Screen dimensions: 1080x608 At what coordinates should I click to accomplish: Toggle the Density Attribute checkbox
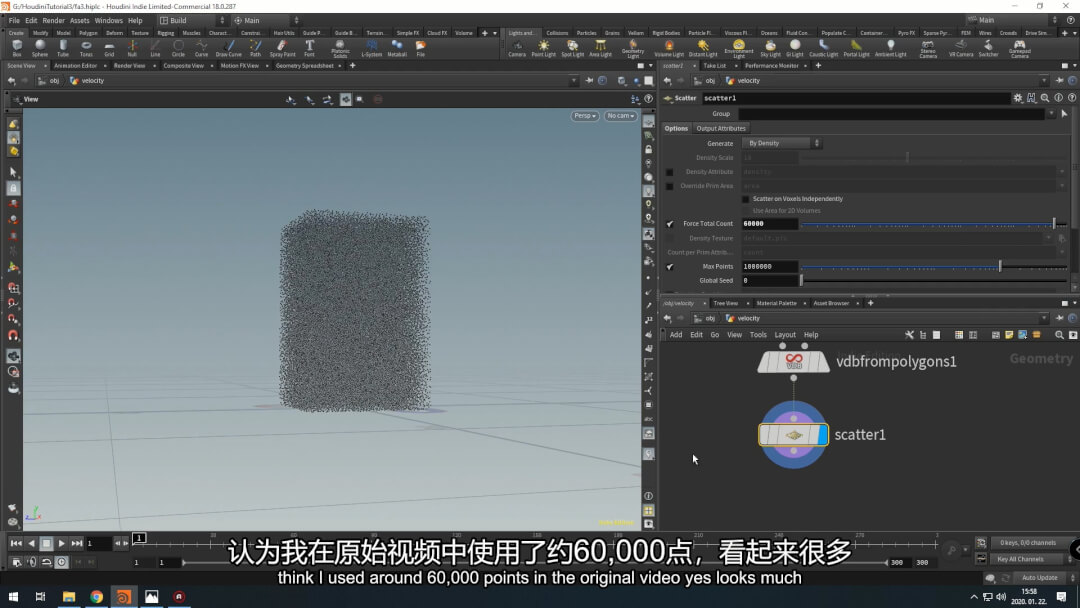click(669, 172)
